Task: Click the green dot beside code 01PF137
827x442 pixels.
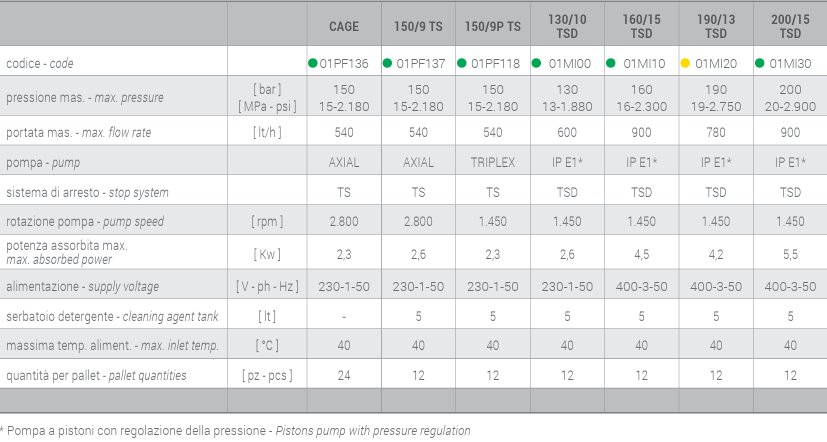Action: coord(387,63)
